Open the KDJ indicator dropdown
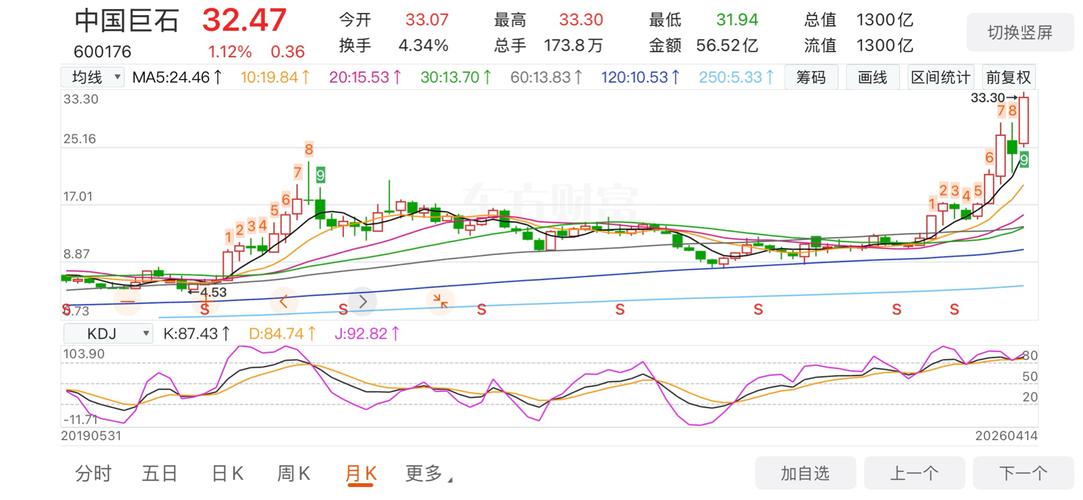This screenshot has width=1083, height=500. [107, 334]
